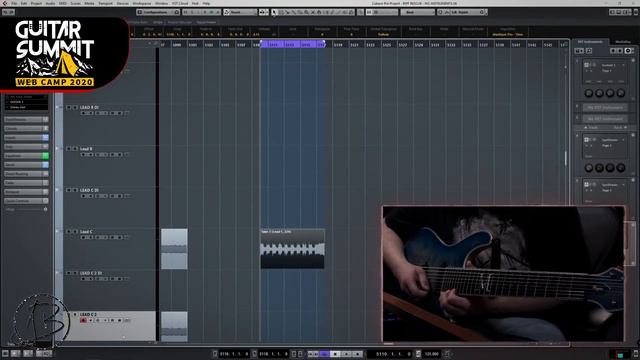640x360 pixels.
Task: Adjust first knob of second rack instrument
Action: coord(589,168)
